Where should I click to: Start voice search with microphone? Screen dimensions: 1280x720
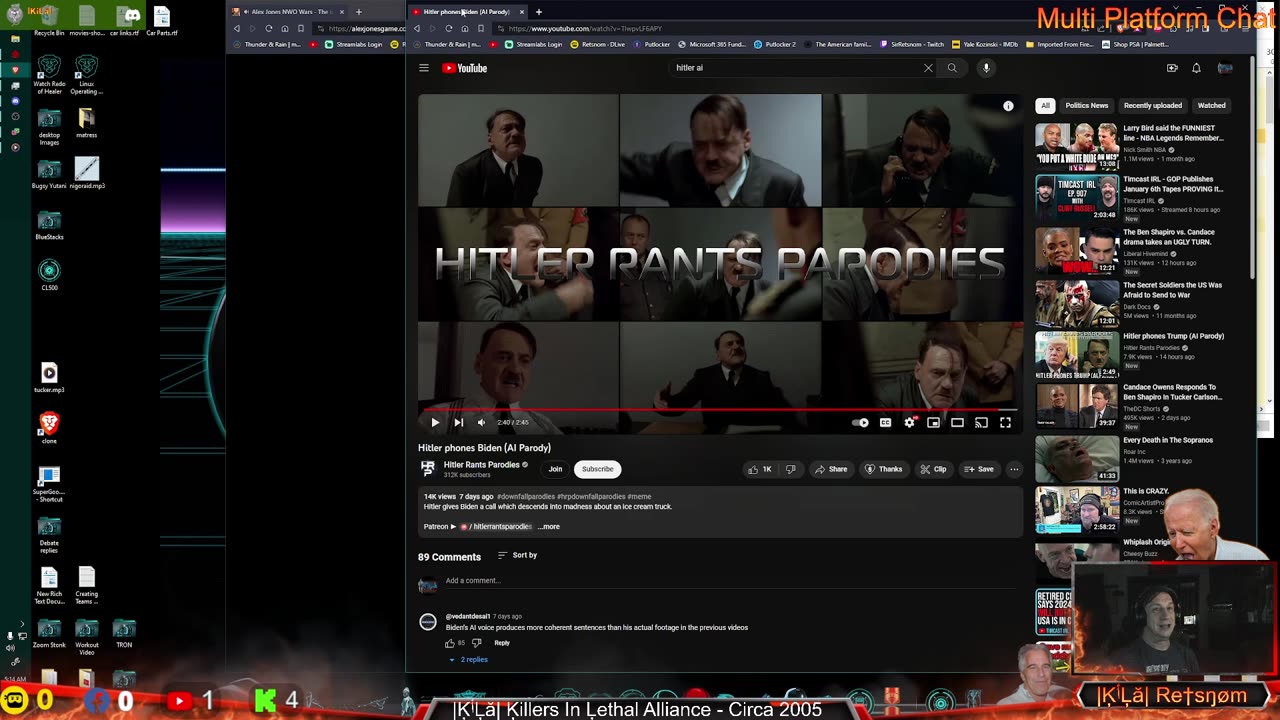coord(986,68)
